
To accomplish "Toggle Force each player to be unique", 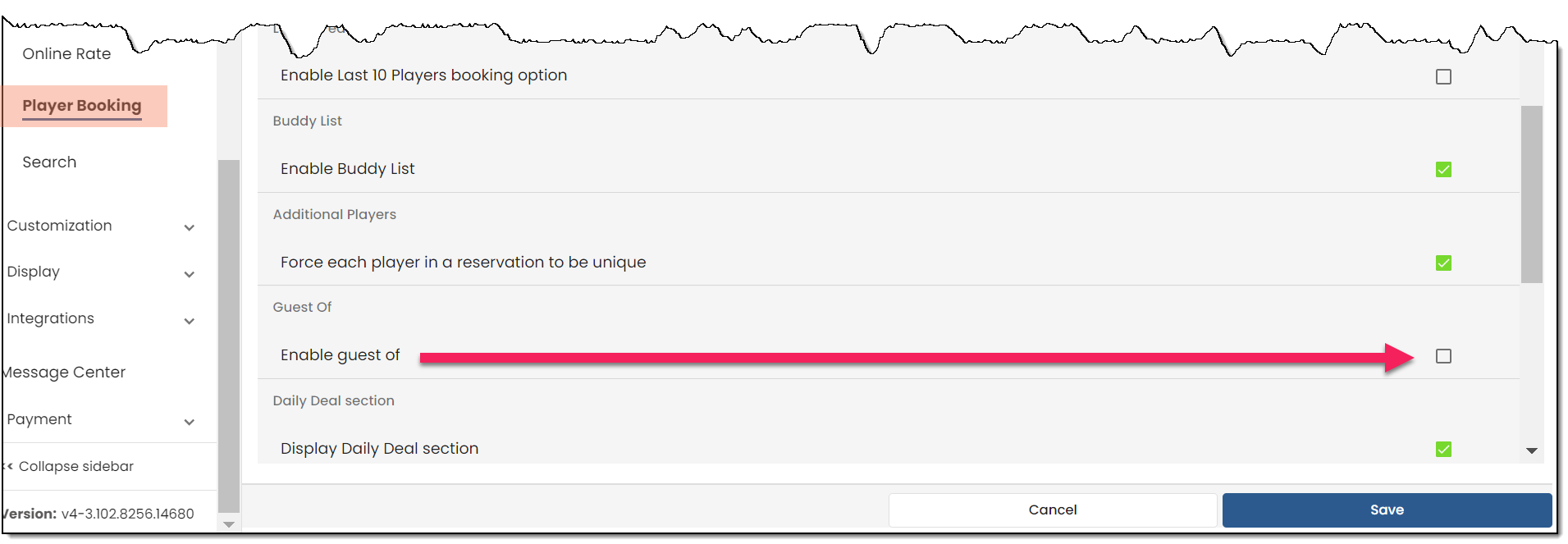I will tap(1443, 263).
